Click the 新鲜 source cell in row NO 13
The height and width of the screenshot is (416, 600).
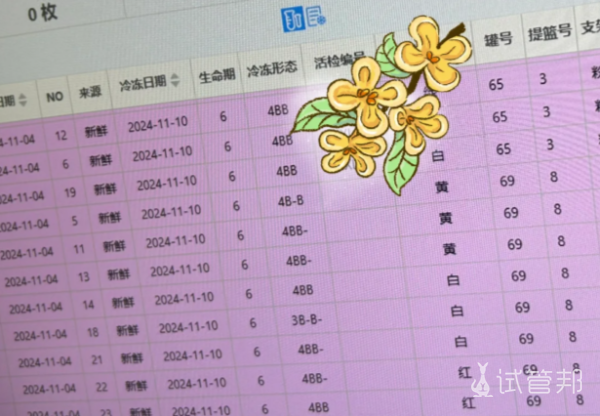click(x=119, y=274)
